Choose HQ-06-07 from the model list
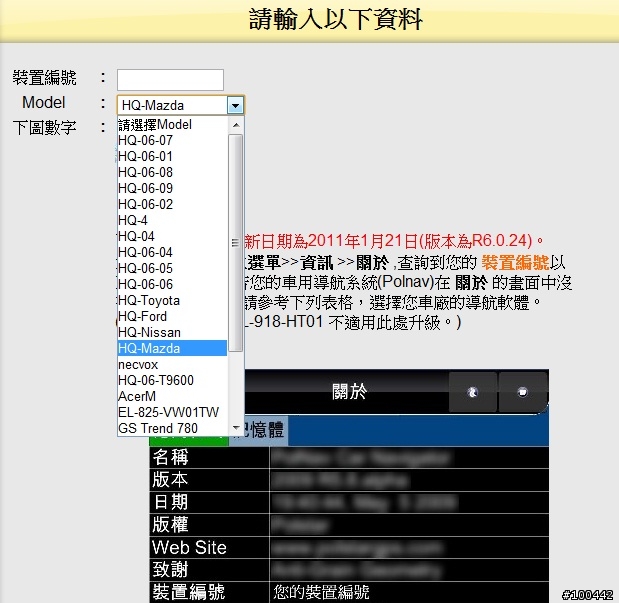Screen dimensions: 619x603 click(x=172, y=141)
